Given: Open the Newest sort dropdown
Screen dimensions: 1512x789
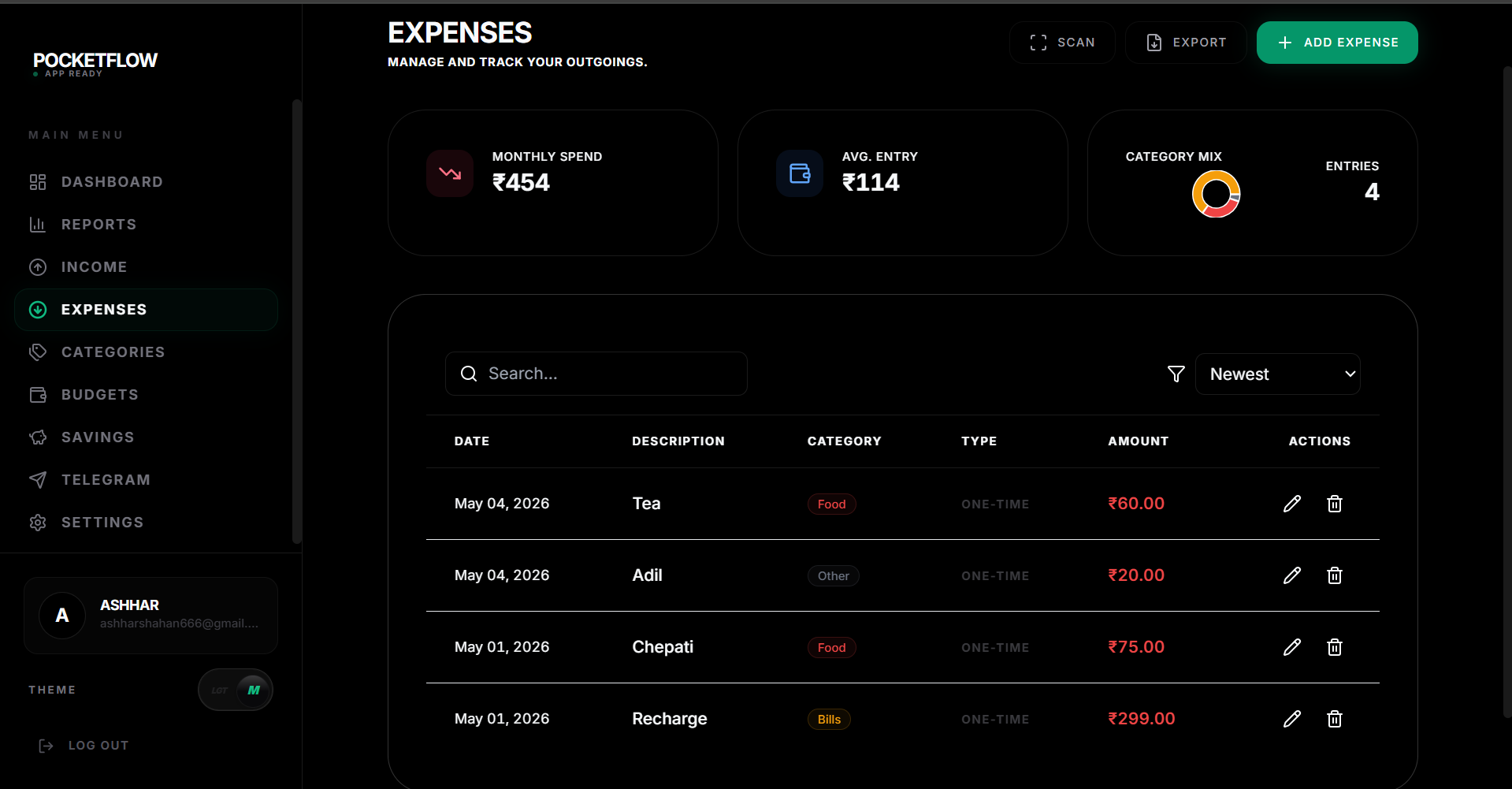Looking at the screenshot, I should tap(1277, 374).
